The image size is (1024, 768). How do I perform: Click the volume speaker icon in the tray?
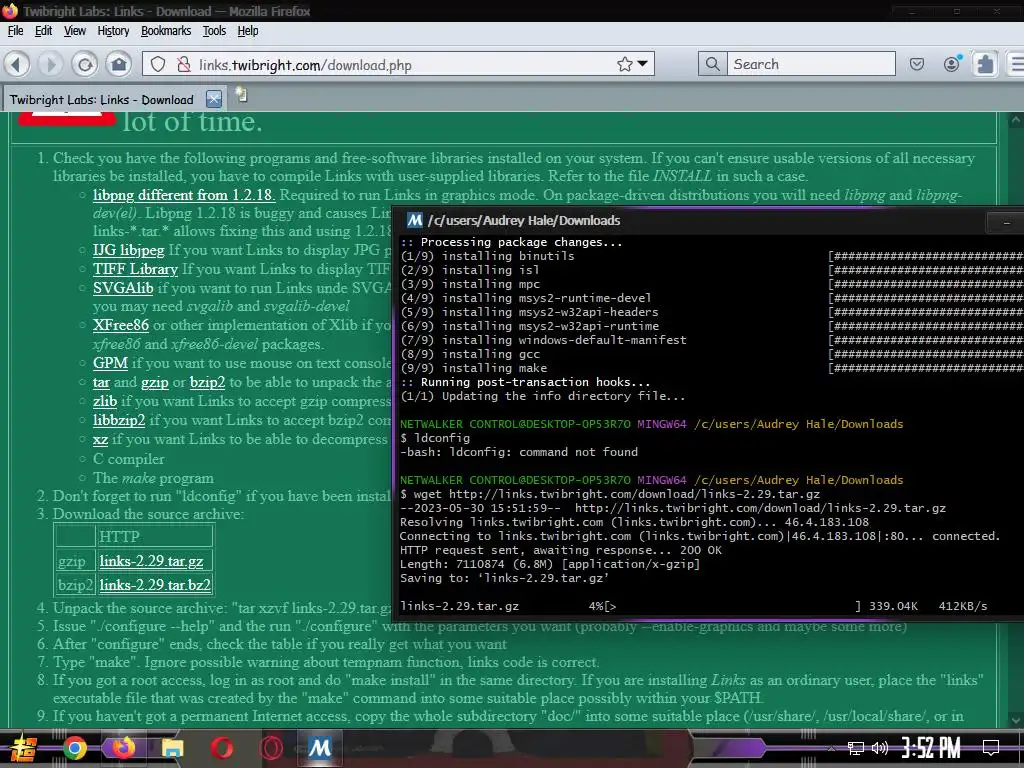880,748
